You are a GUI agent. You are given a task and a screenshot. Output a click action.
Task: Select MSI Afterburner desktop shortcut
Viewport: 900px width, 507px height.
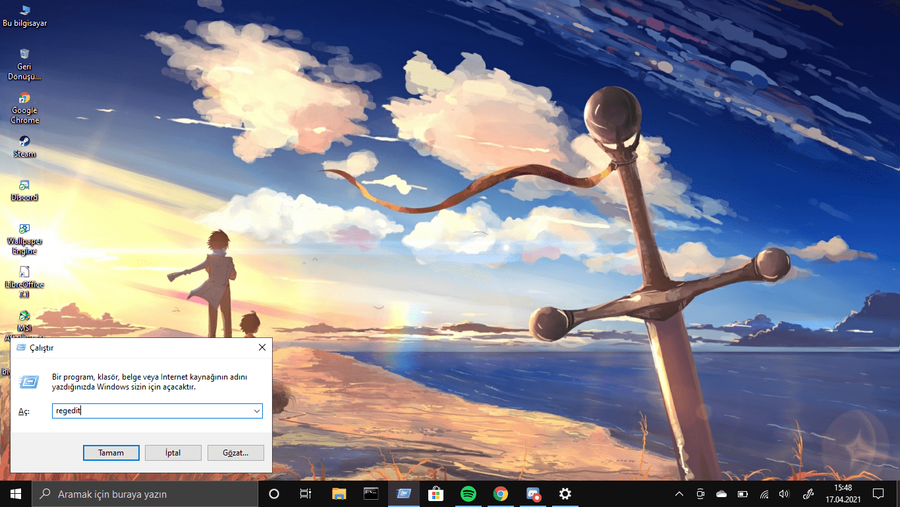[x=24, y=323]
